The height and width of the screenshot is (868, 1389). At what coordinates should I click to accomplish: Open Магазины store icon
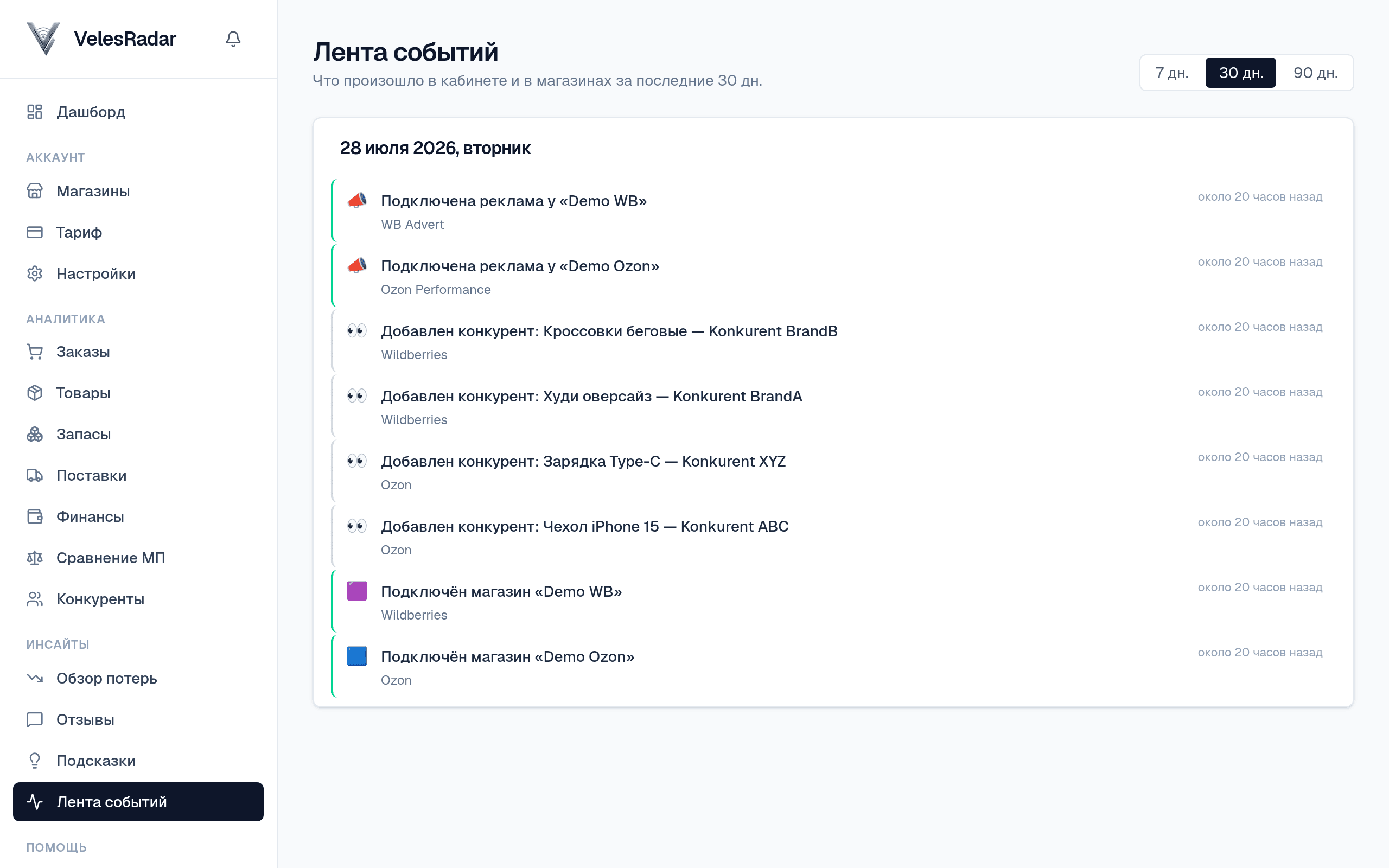pos(34,190)
